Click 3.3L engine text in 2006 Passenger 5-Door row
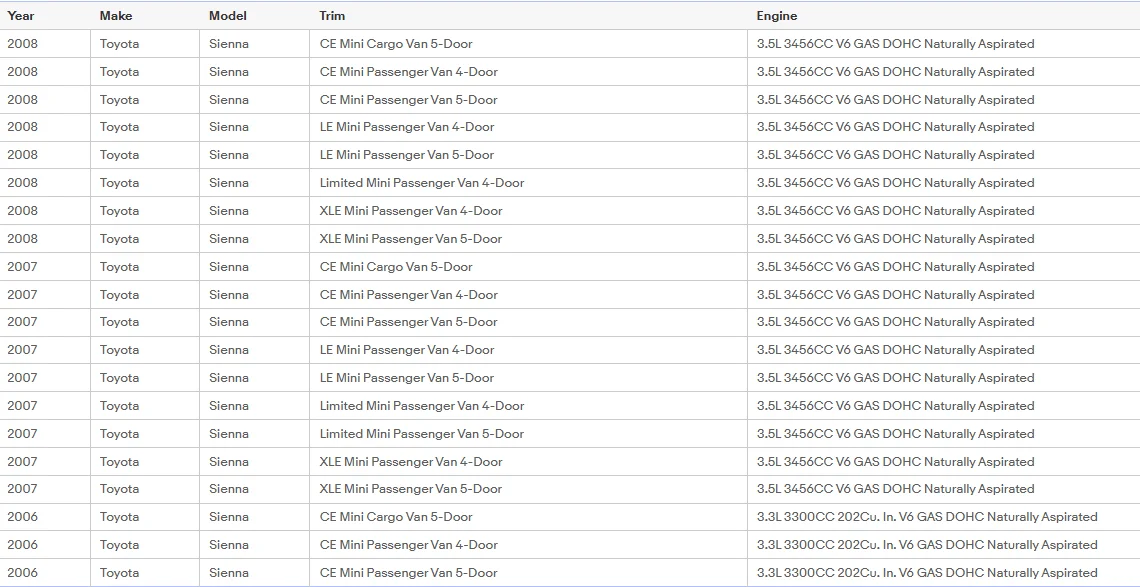Image resolution: width=1140 pixels, height=587 pixels. point(927,572)
